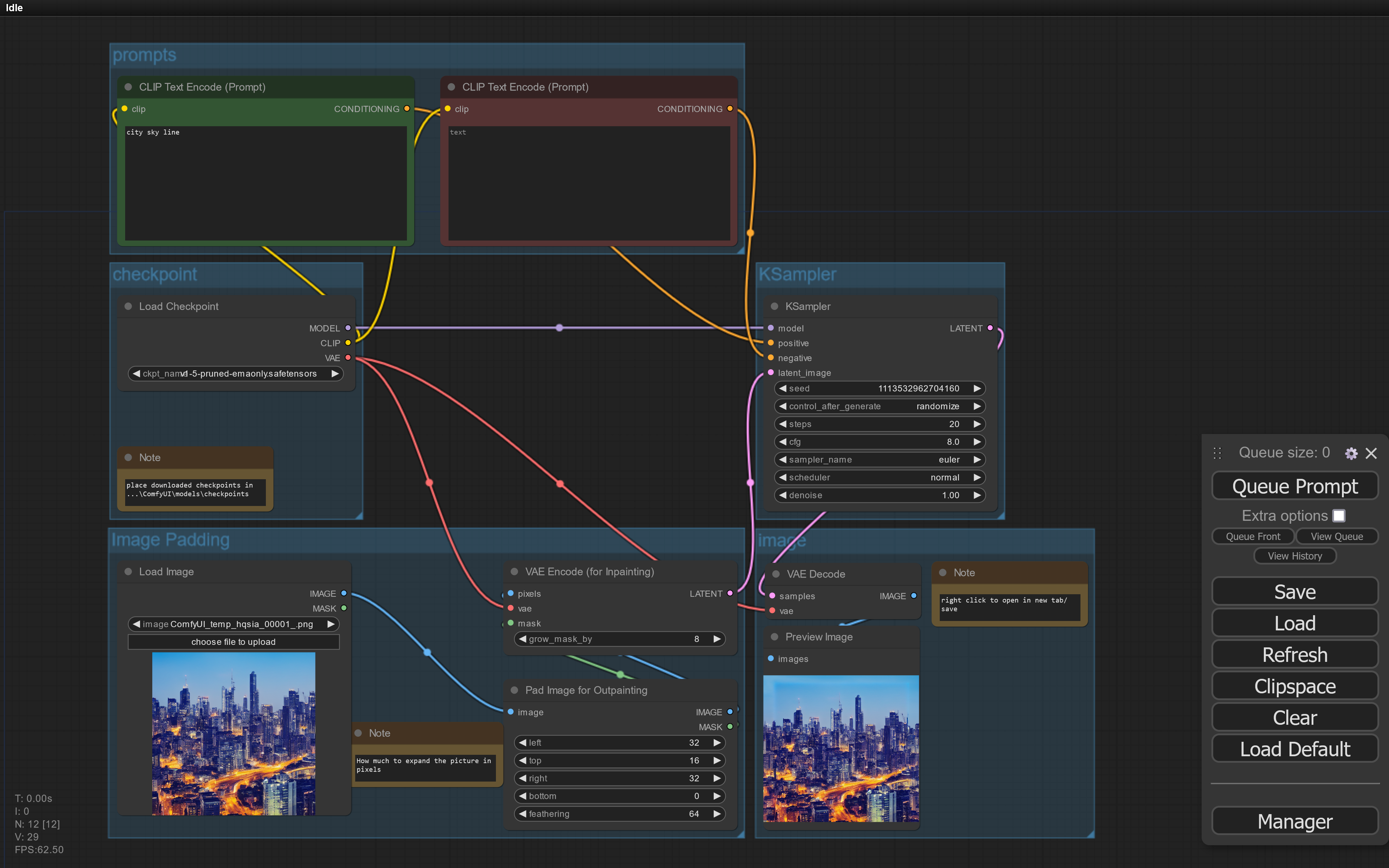Click the right arrow on seed value
The height and width of the screenshot is (868, 1389).
tap(977, 389)
